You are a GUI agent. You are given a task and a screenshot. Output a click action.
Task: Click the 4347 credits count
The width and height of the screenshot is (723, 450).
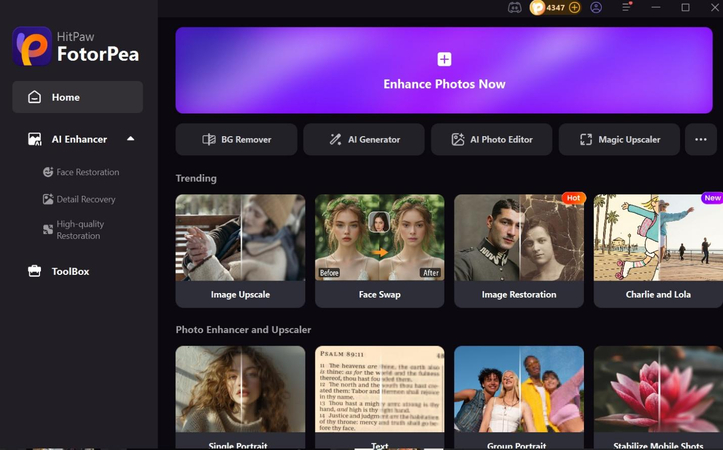556,7
